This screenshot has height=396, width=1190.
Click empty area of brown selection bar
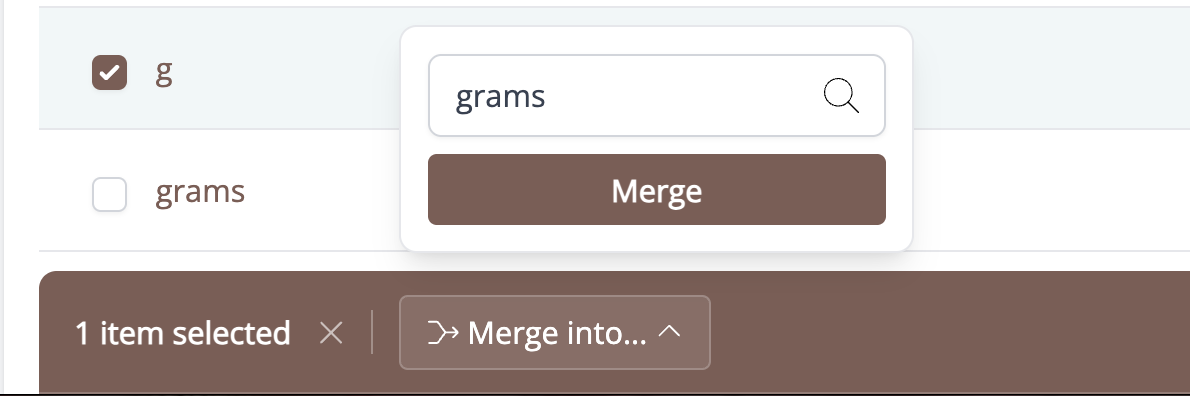(x=949, y=332)
